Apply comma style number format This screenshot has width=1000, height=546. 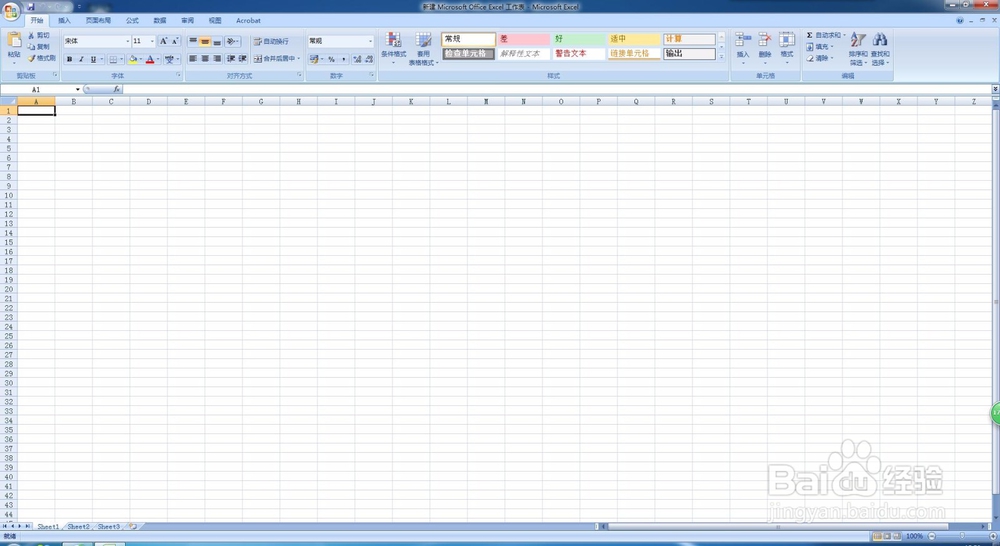[x=344, y=59]
